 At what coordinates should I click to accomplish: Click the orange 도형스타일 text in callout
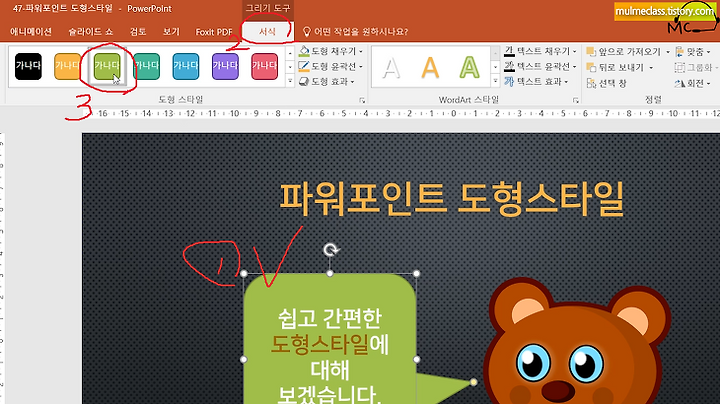coord(320,344)
